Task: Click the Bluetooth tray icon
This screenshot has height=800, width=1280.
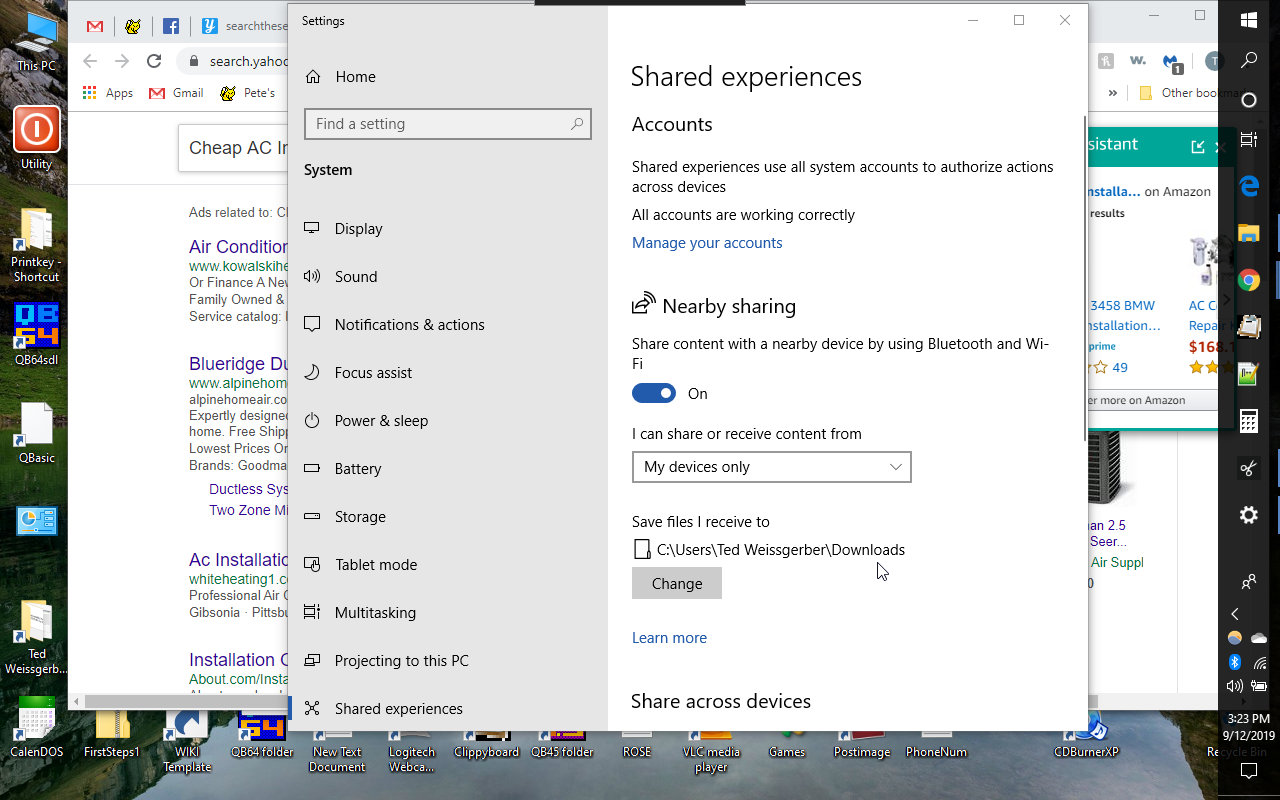Action: [1235, 662]
